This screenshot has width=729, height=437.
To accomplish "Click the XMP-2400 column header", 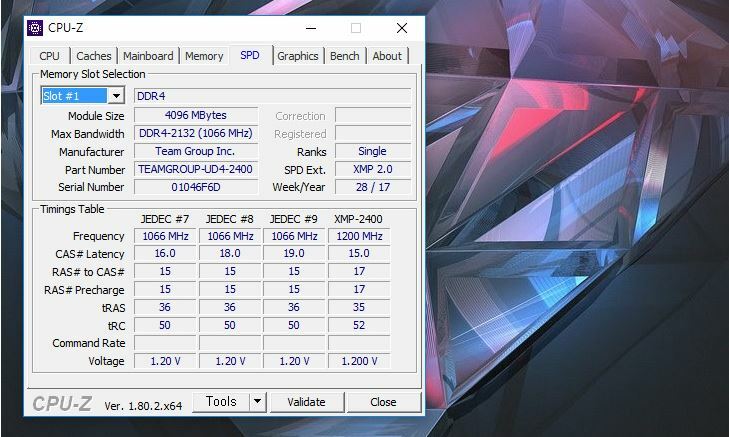I will (x=358, y=219).
